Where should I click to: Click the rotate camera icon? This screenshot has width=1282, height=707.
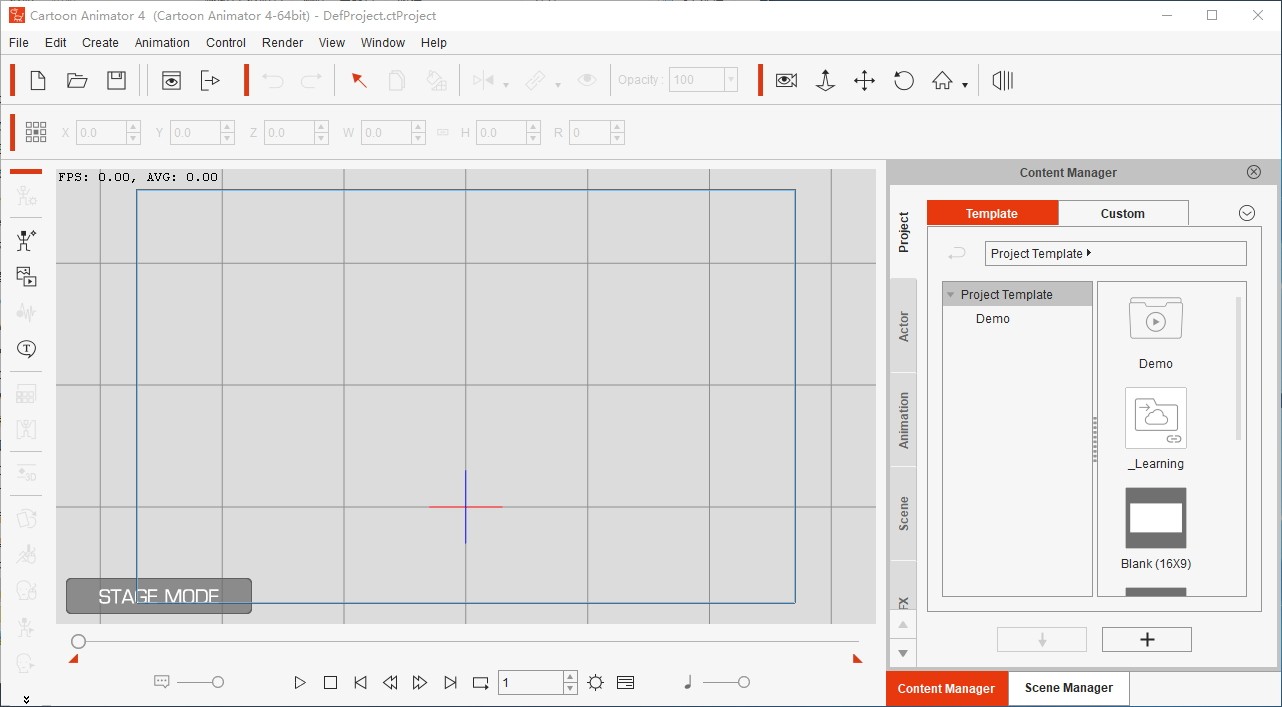coord(904,81)
